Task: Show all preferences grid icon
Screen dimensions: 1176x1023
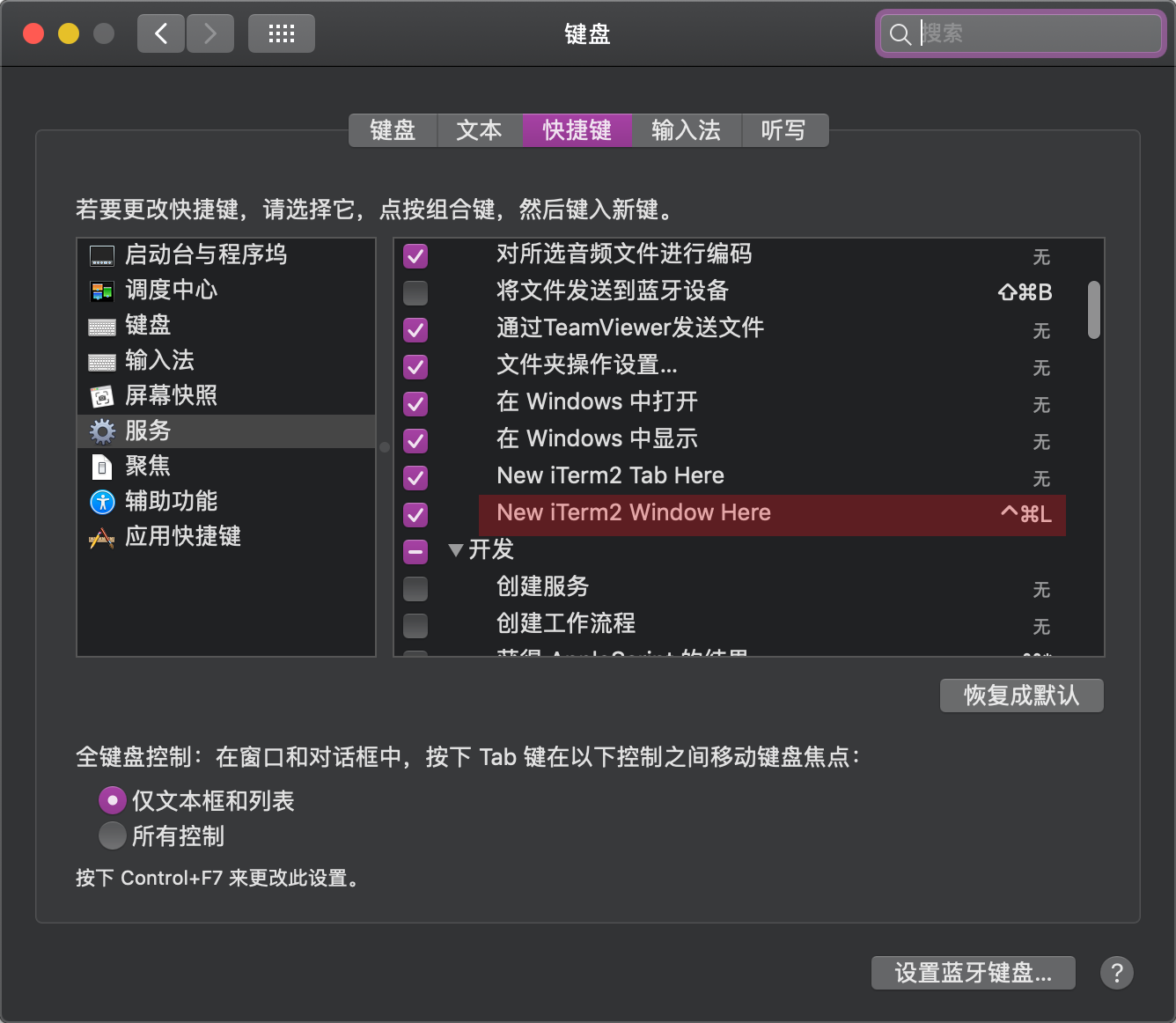Action: click(281, 34)
